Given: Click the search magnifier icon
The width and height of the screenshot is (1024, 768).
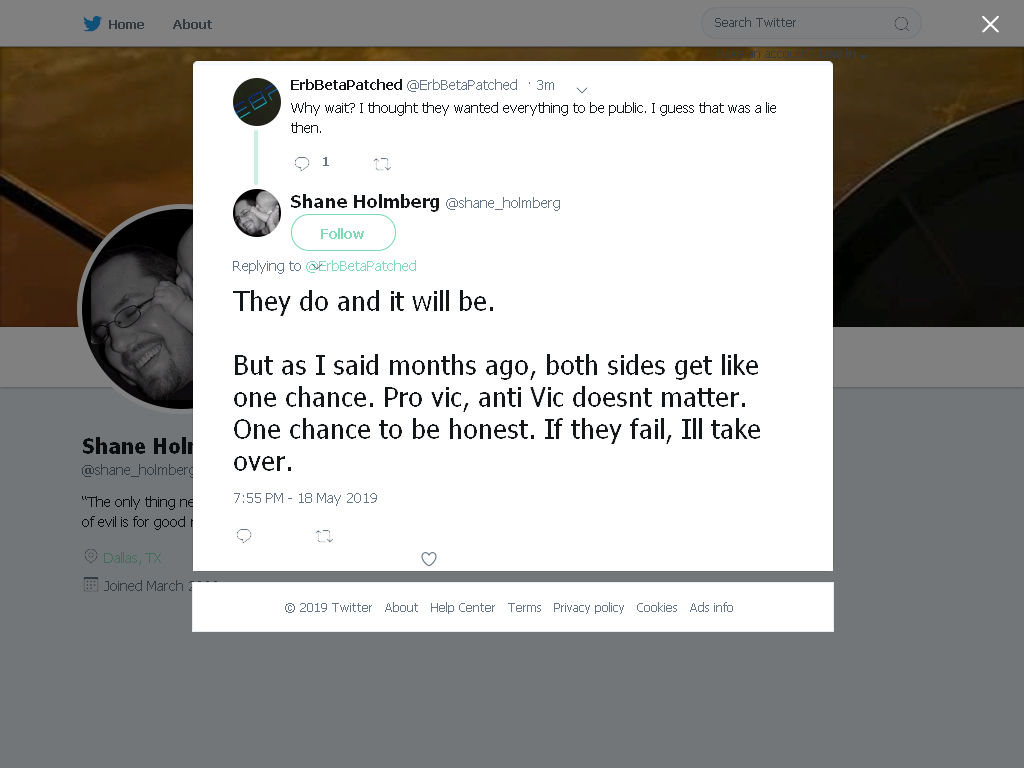Looking at the screenshot, I should coord(901,24).
